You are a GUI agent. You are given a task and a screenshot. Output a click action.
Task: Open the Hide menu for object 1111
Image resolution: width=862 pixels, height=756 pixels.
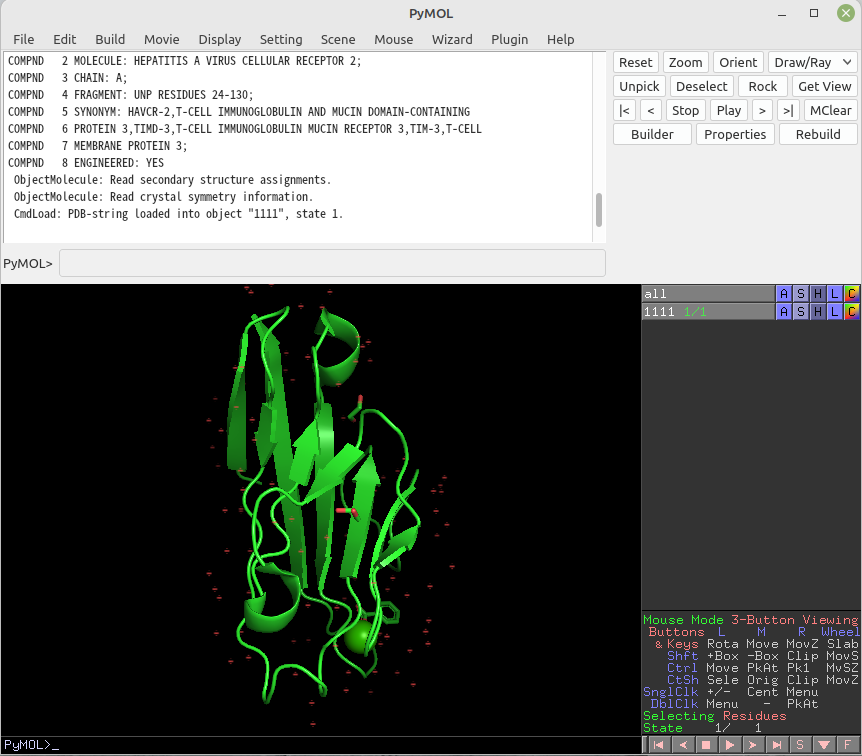(818, 311)
